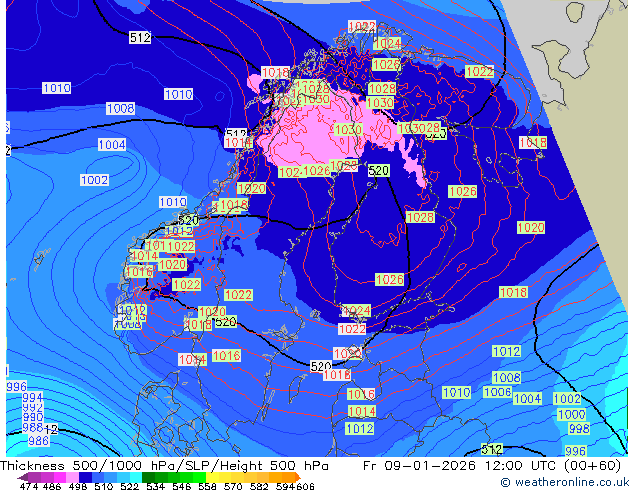Click the map title 'Thickness 500/1000 hPa/SLP/Height 500 hPa'
The image size is (634, 490).
(x=164, y=466)
